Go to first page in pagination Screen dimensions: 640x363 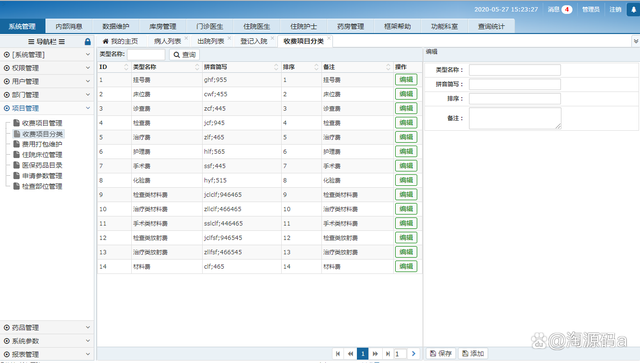point(338,354)
